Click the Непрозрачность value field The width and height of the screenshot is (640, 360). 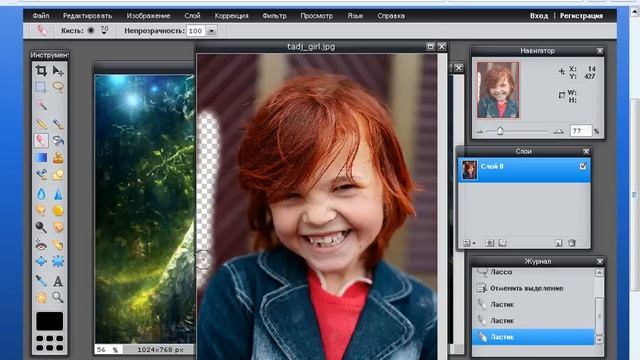coord(196,31)
